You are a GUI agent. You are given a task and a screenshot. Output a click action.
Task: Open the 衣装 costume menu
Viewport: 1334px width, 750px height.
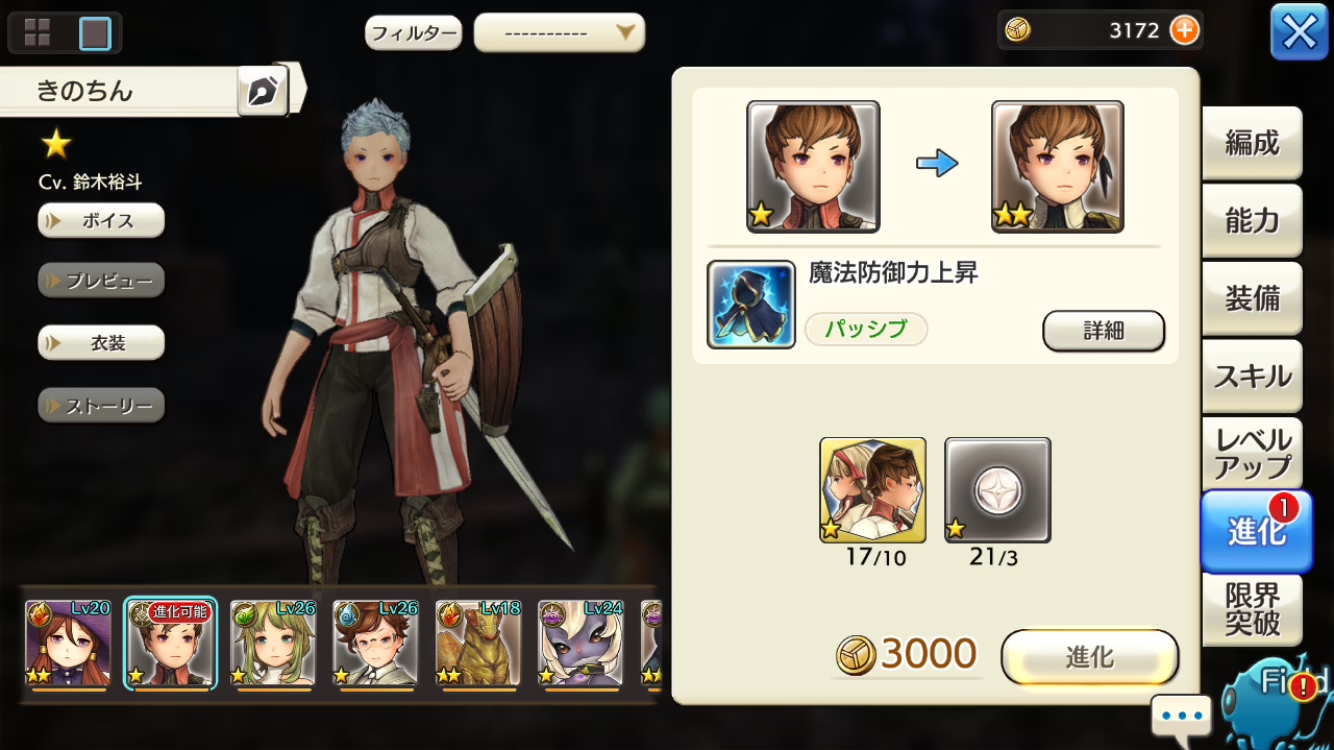(101, 343)
